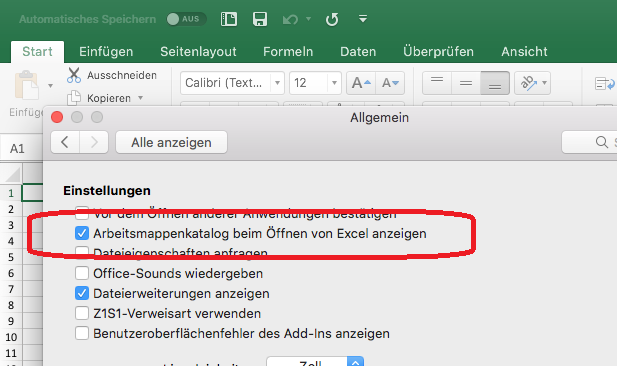Select row header 10

[x=11, y=337]
